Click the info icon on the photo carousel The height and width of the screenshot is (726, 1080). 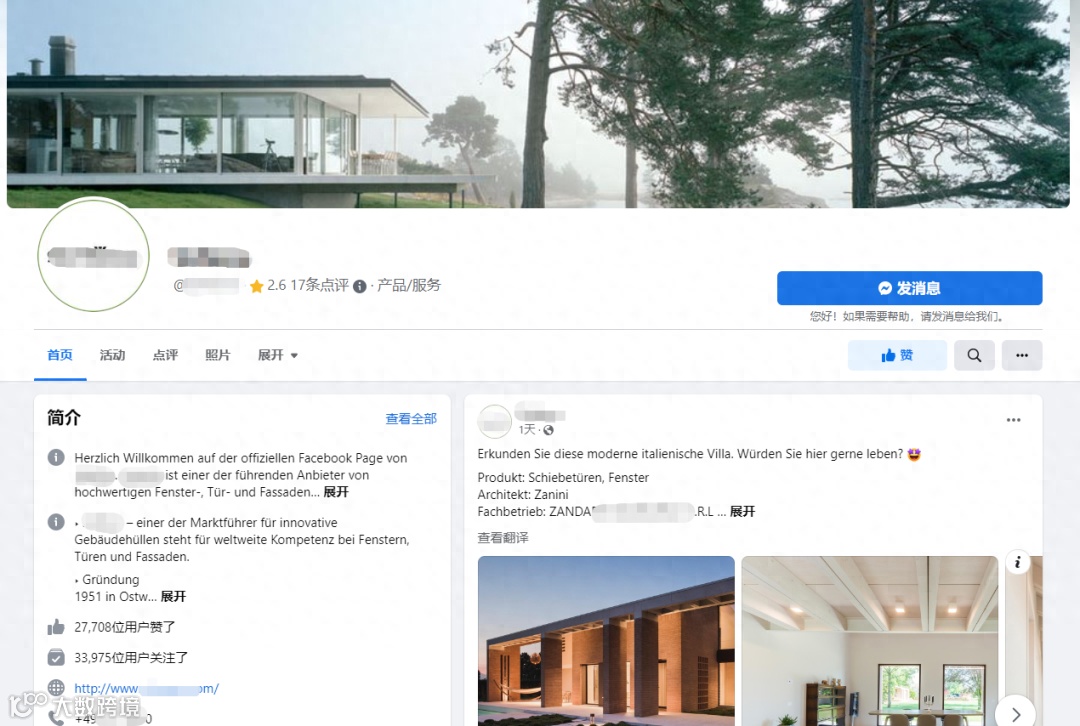point(1017,563)
